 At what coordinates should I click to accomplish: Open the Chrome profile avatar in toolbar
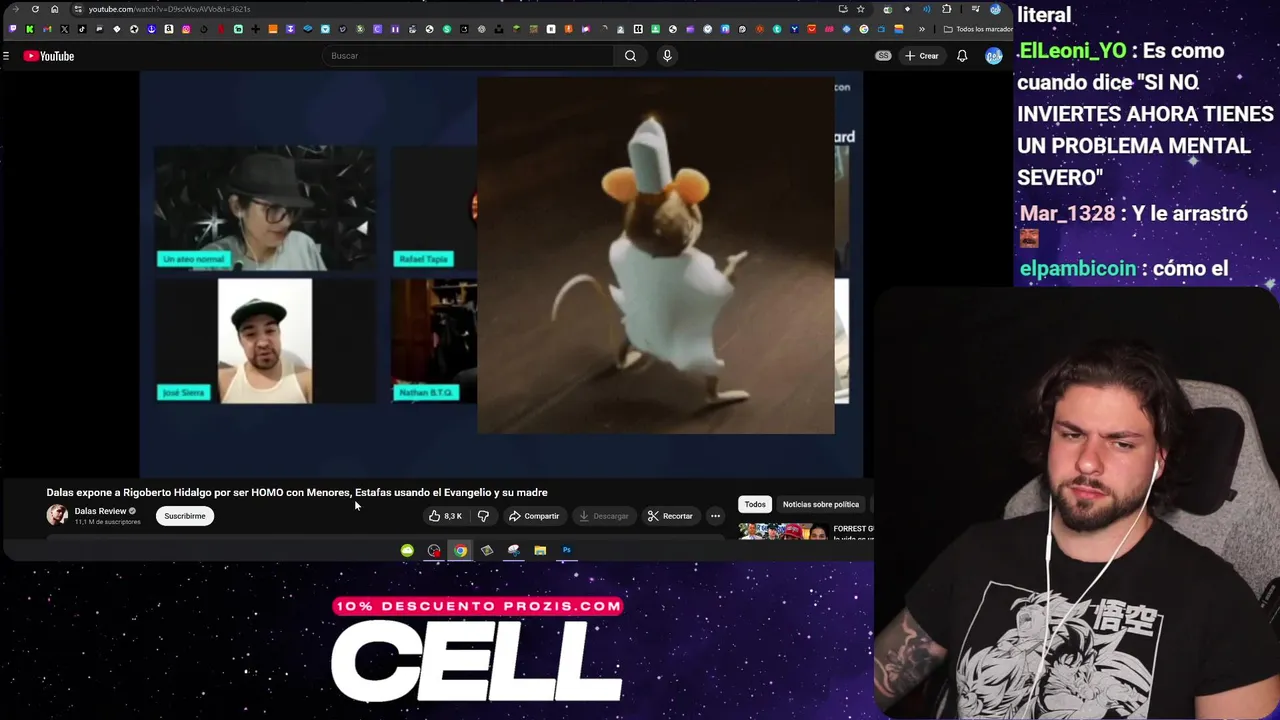(996, 9)
